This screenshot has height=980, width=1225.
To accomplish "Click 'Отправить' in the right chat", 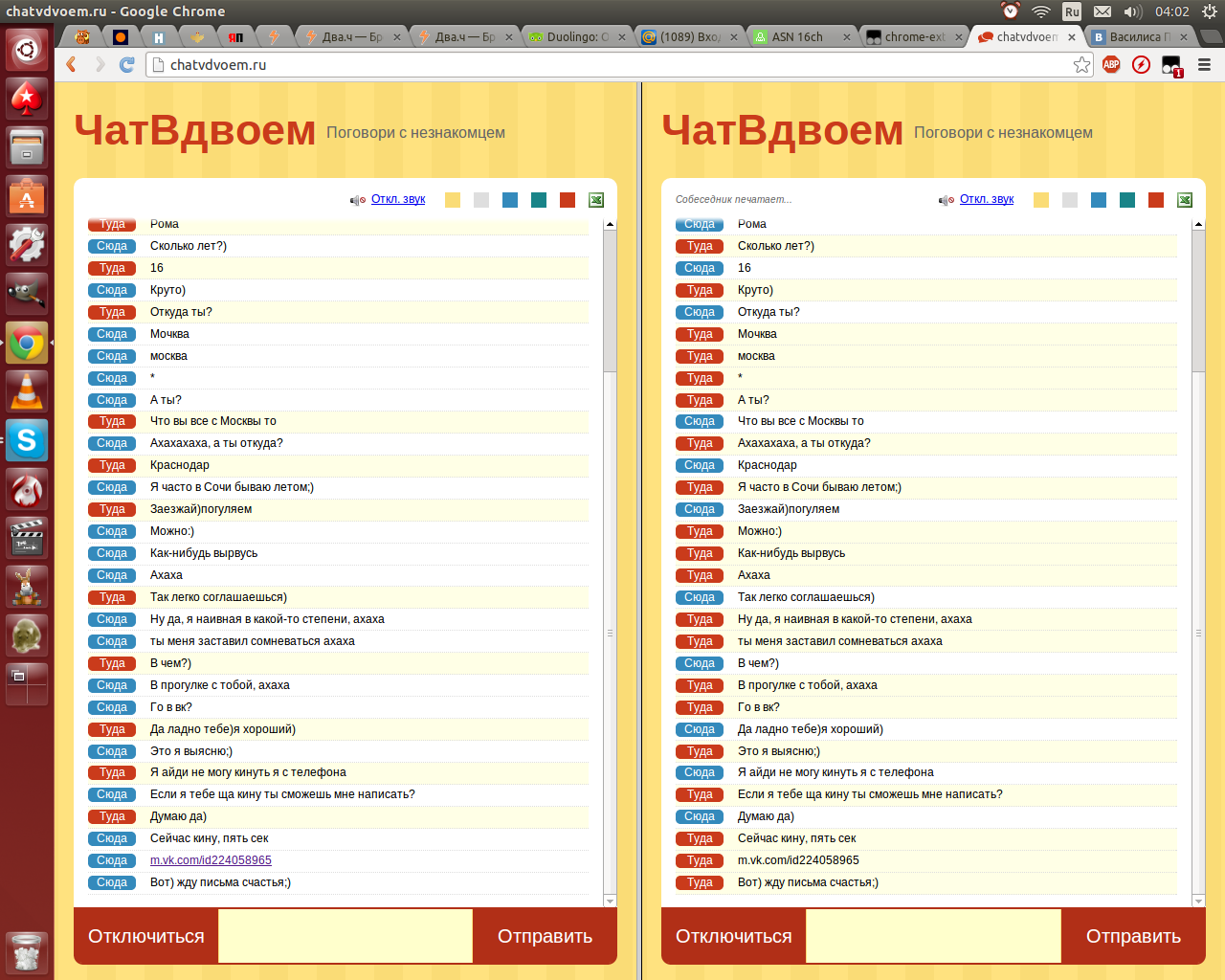I will click(1133, 936).
